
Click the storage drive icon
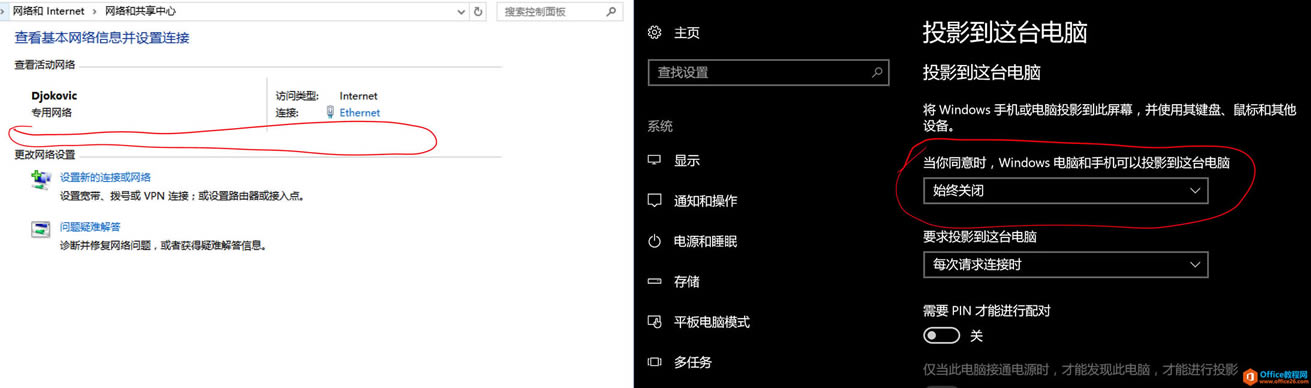point(655,281)
